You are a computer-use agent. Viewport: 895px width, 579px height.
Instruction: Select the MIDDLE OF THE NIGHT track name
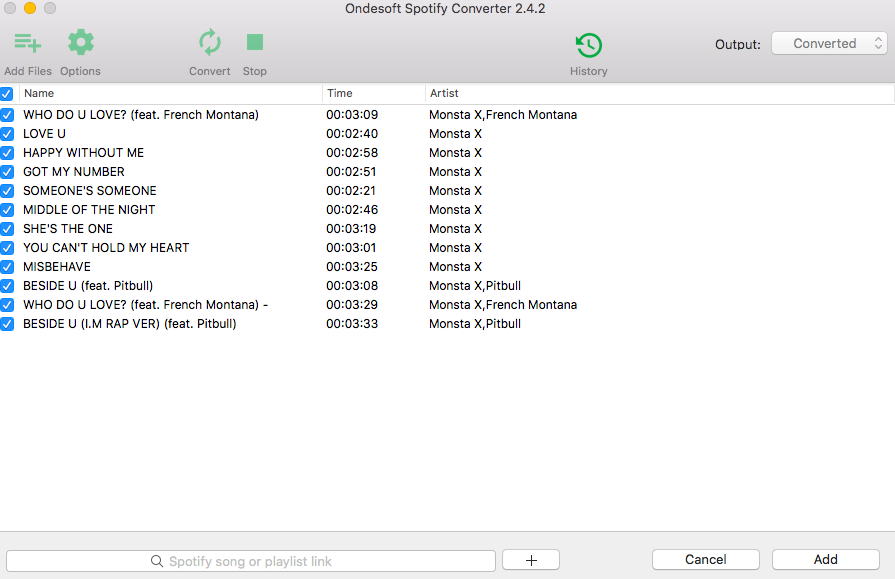89,210
